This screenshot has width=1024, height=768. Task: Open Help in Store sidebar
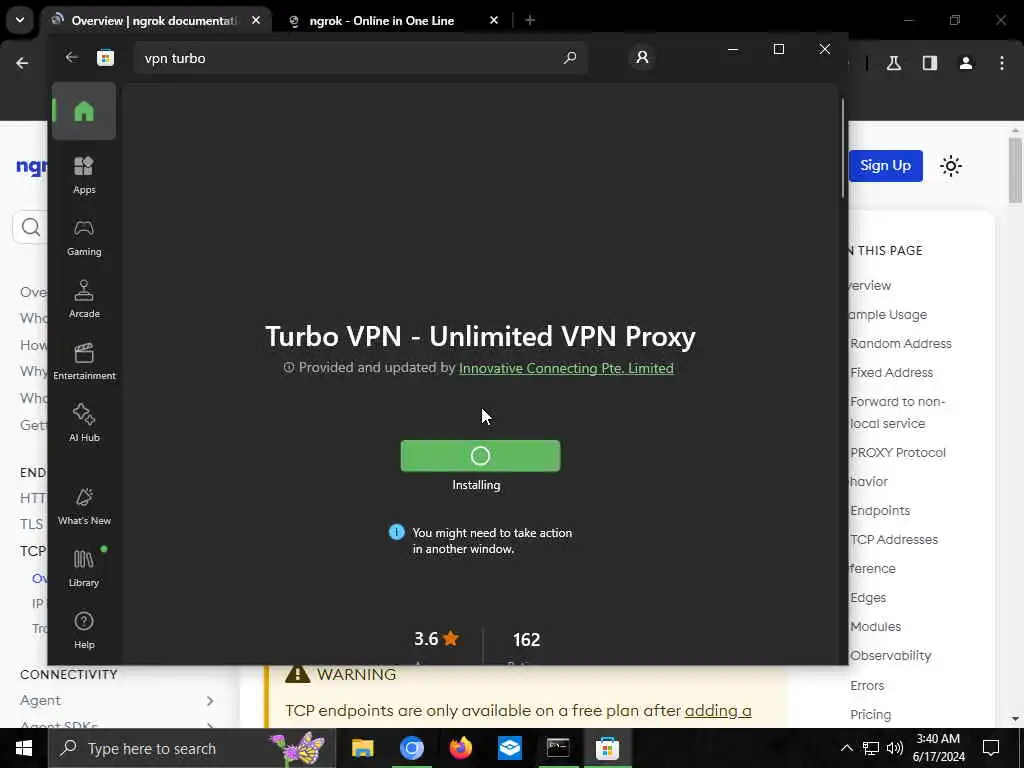84,630
